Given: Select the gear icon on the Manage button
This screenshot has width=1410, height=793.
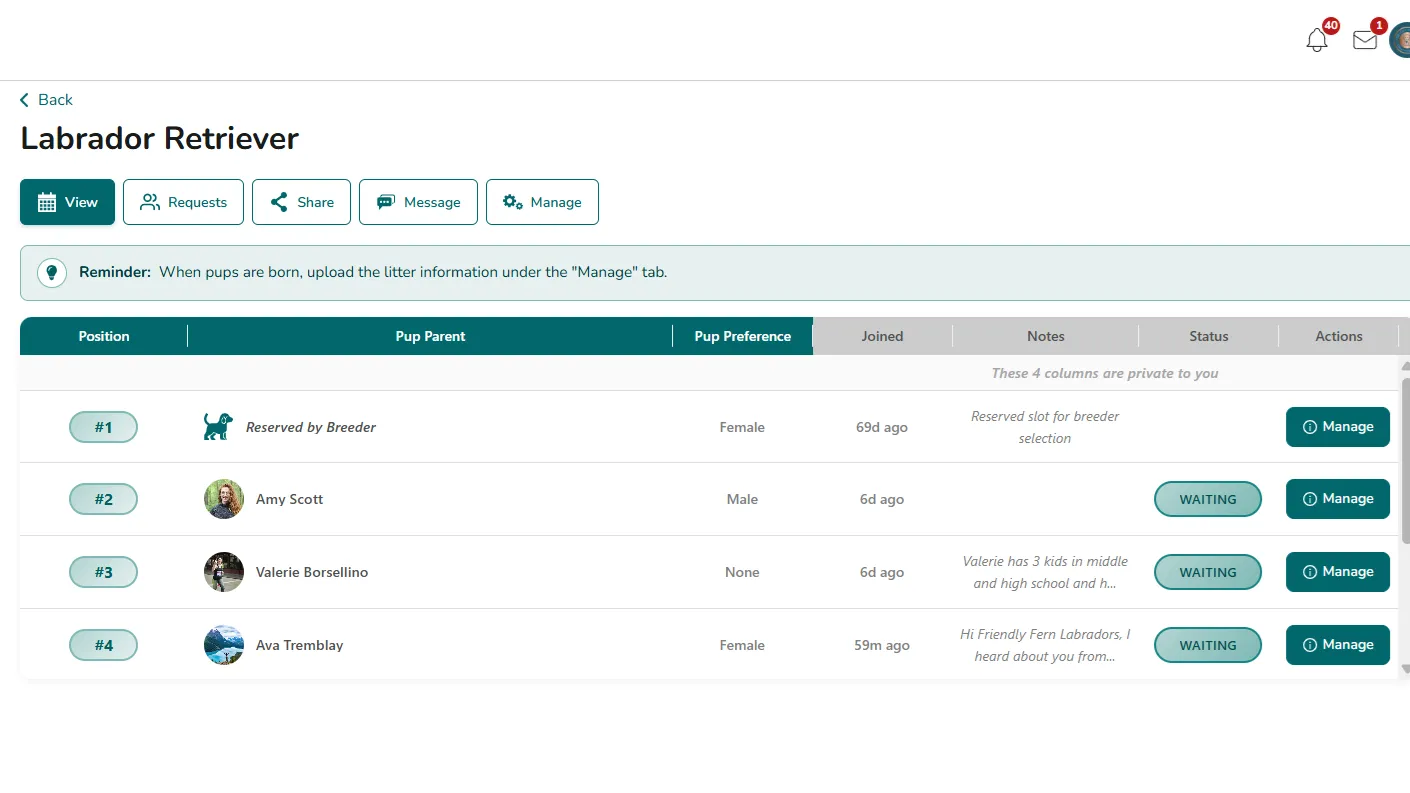Looking at the screenshot, I should tap(510, 202).
